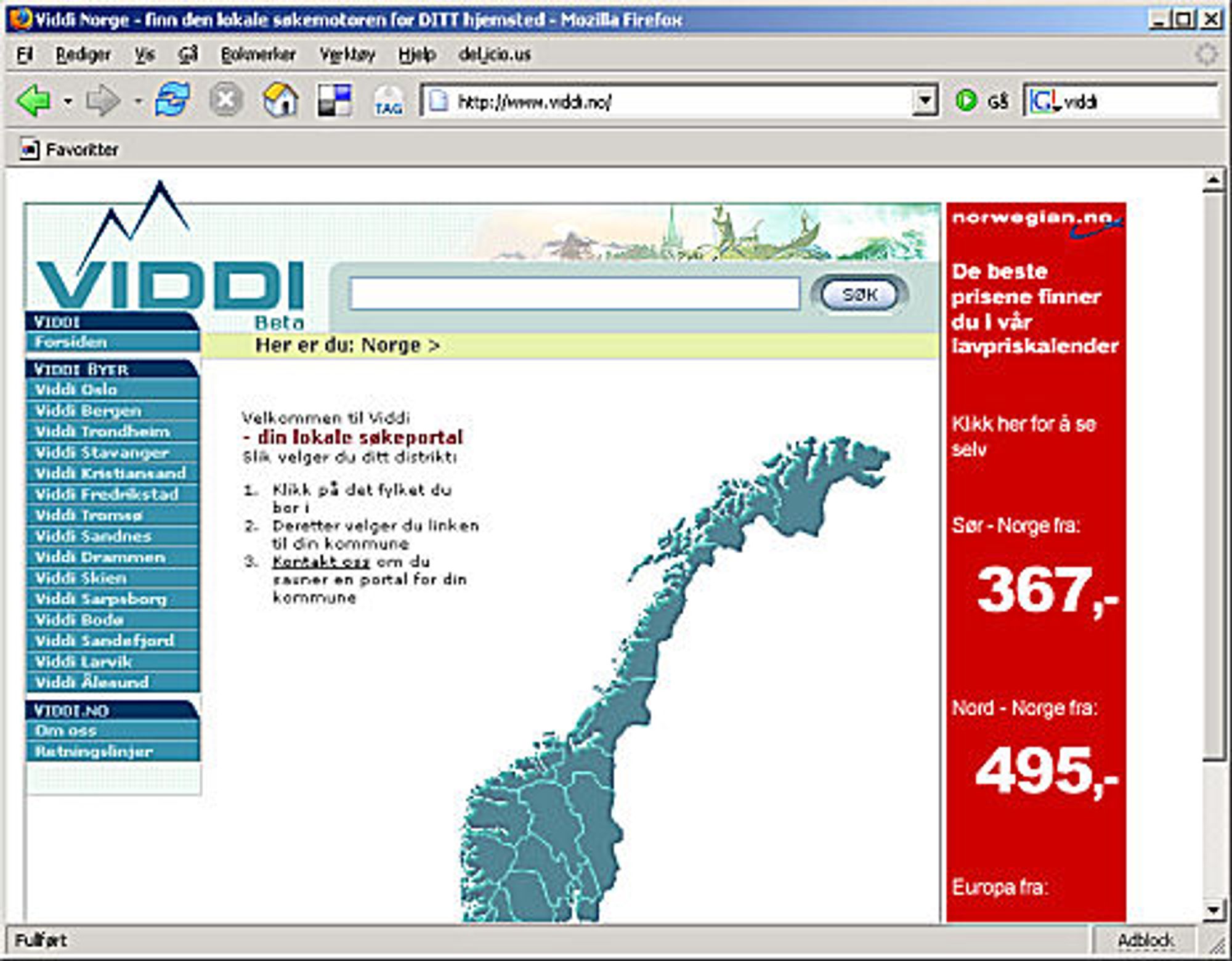Open the Forsiden link
Image resolution: width=1232 pixels, height=961 pixels.
[113, 342]
